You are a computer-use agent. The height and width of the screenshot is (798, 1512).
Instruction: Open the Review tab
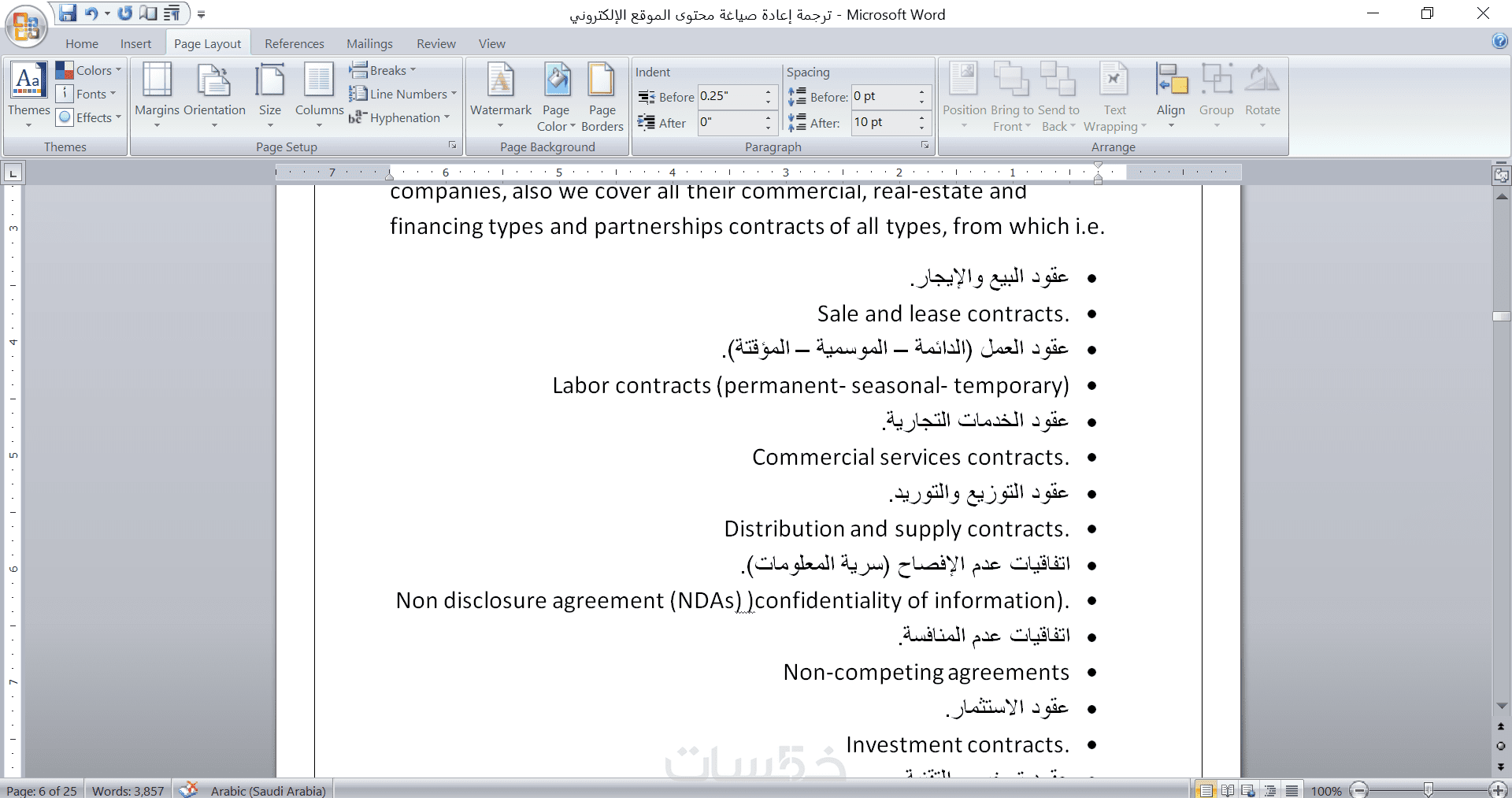click(436, 43)
